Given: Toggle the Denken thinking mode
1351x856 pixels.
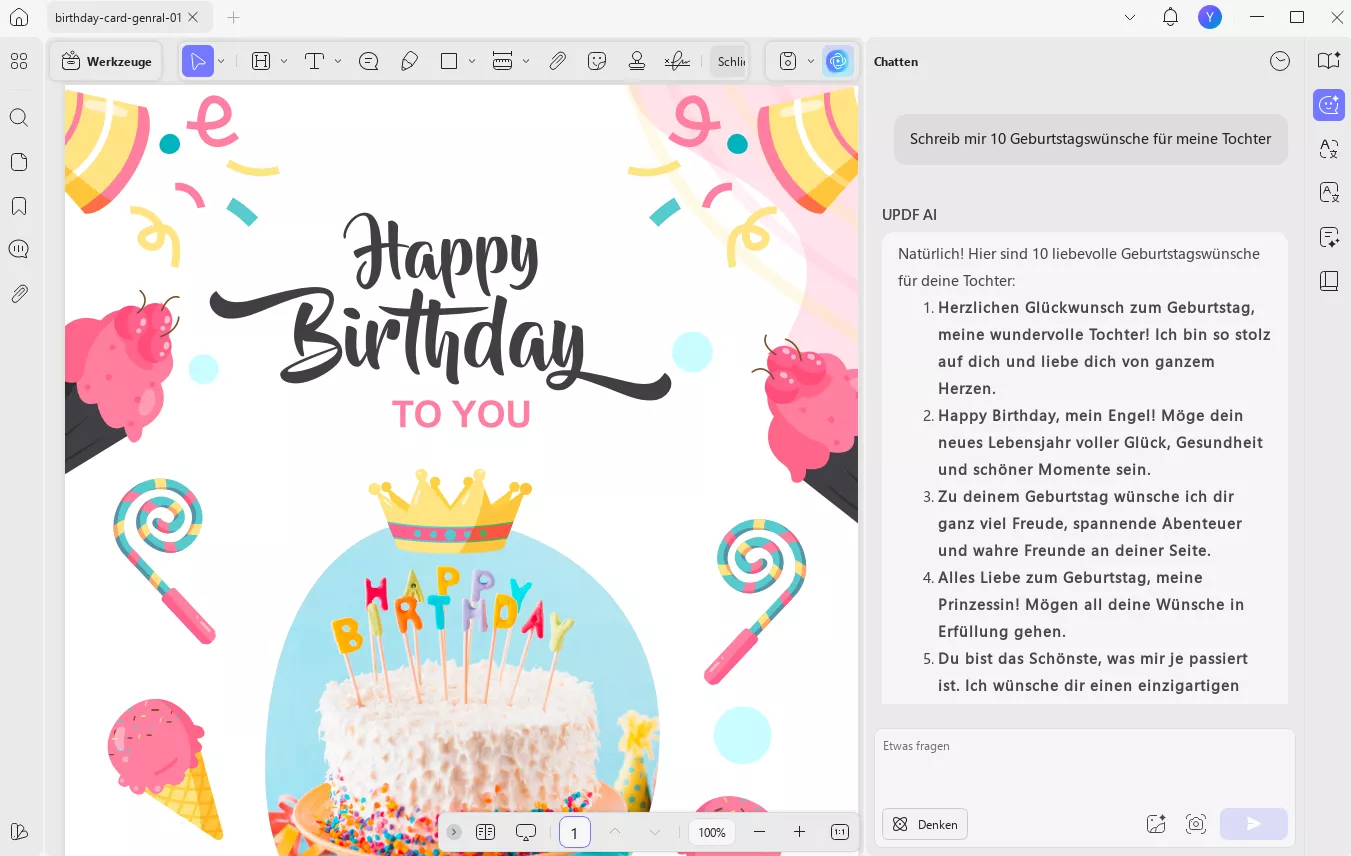Looking at the screenshot, I should click(x=925, y=824).
